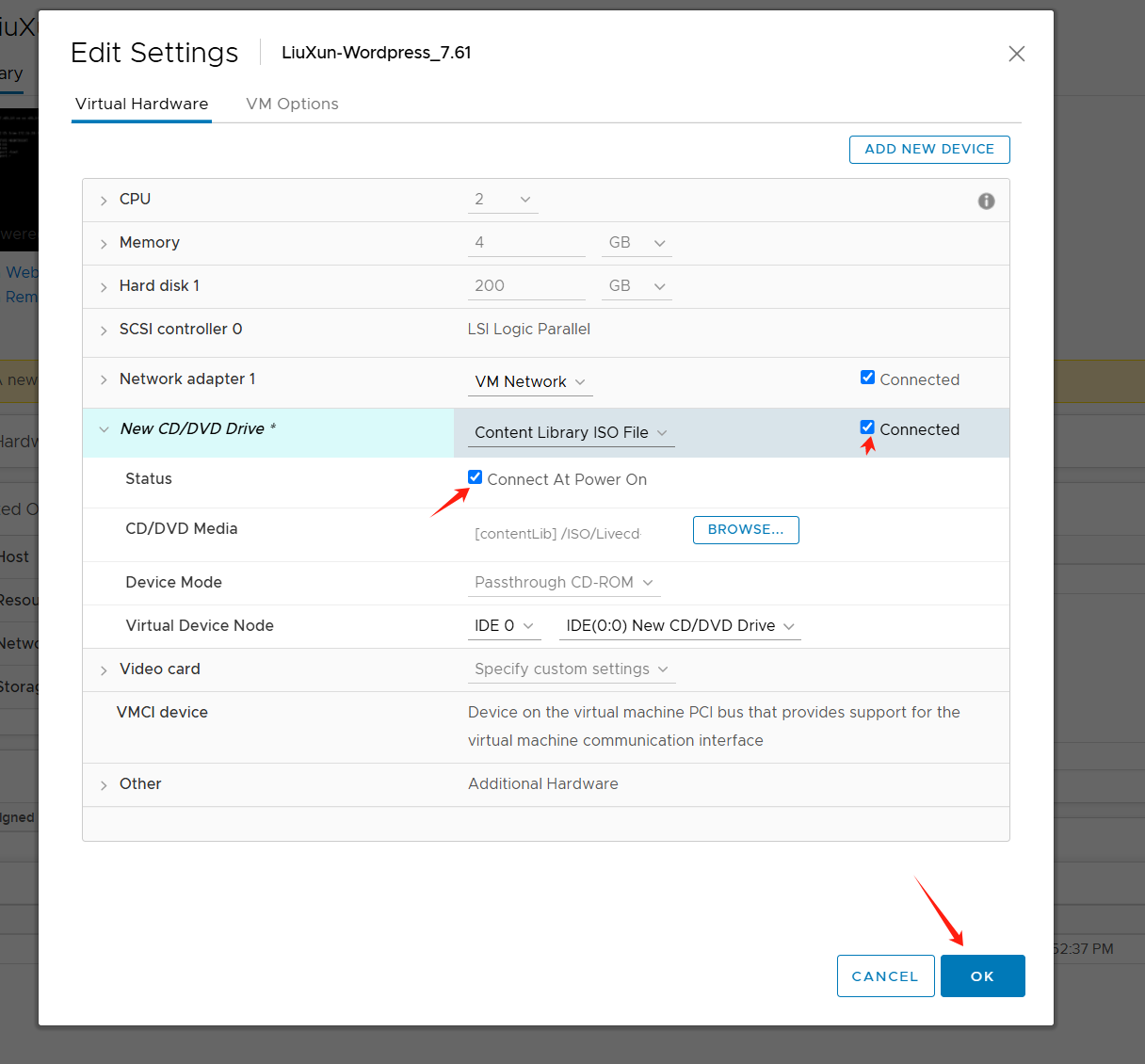Click the VM name LiuXun-Wordpress_7.61
This screenshot has width=1145, height=1064.
click(x=377, y=53)
